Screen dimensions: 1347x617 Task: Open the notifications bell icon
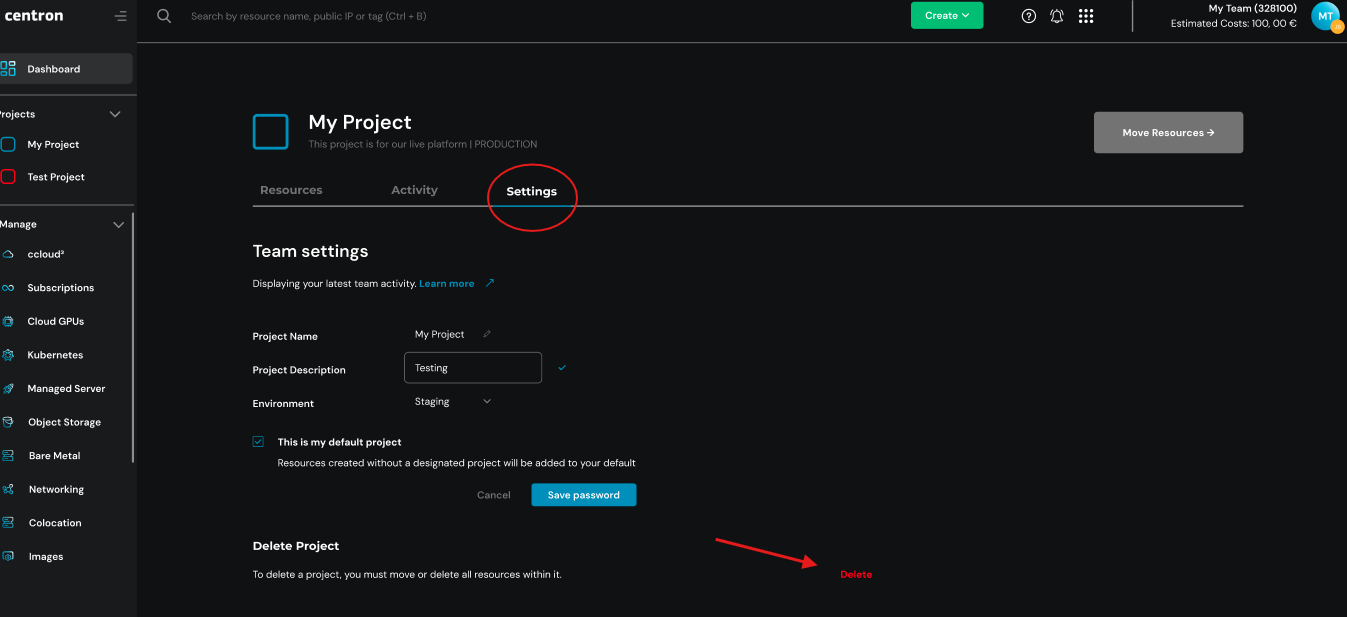coord(1057,16)
